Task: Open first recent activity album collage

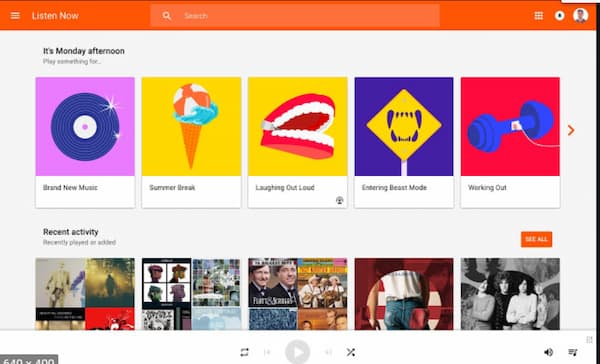Action: 85,294
